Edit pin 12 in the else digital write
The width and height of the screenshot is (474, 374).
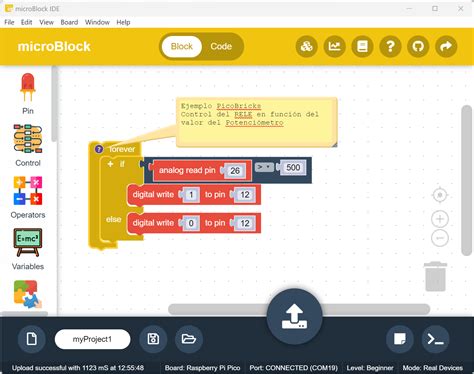[245, 223]
